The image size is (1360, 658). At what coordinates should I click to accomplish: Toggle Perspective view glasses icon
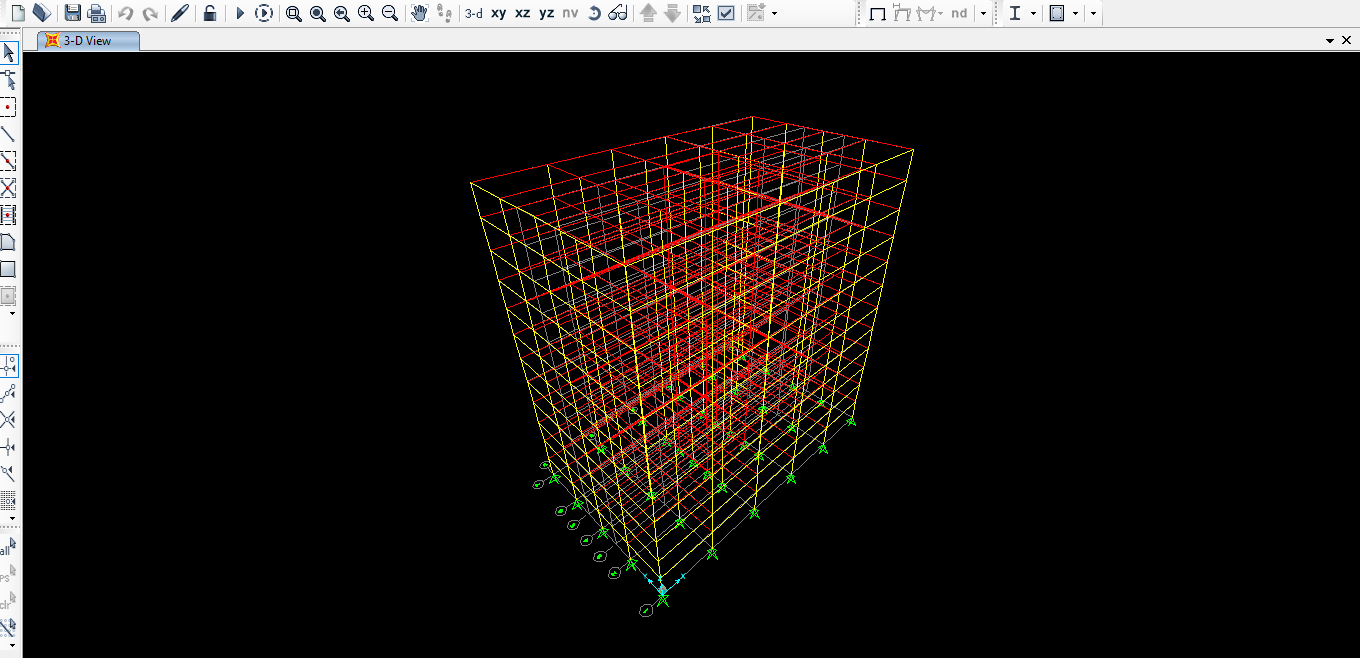[x=618, y=13]
